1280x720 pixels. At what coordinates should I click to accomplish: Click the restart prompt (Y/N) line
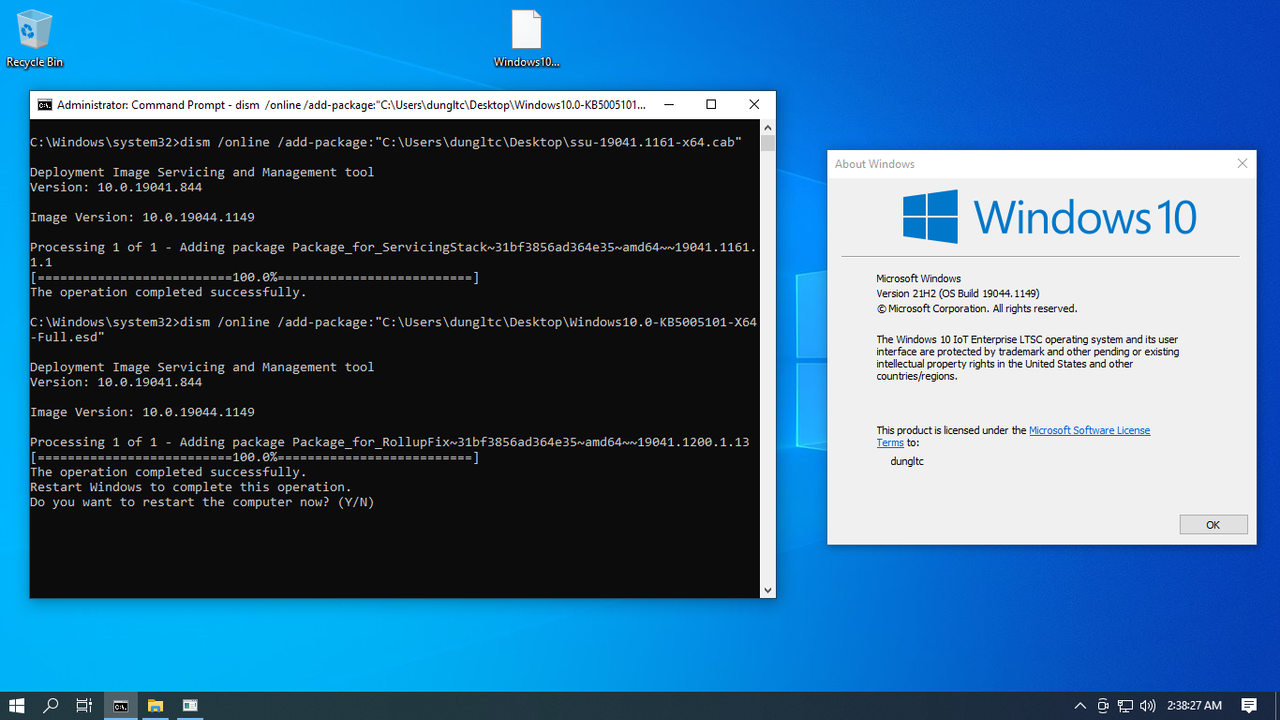(202, 502)
